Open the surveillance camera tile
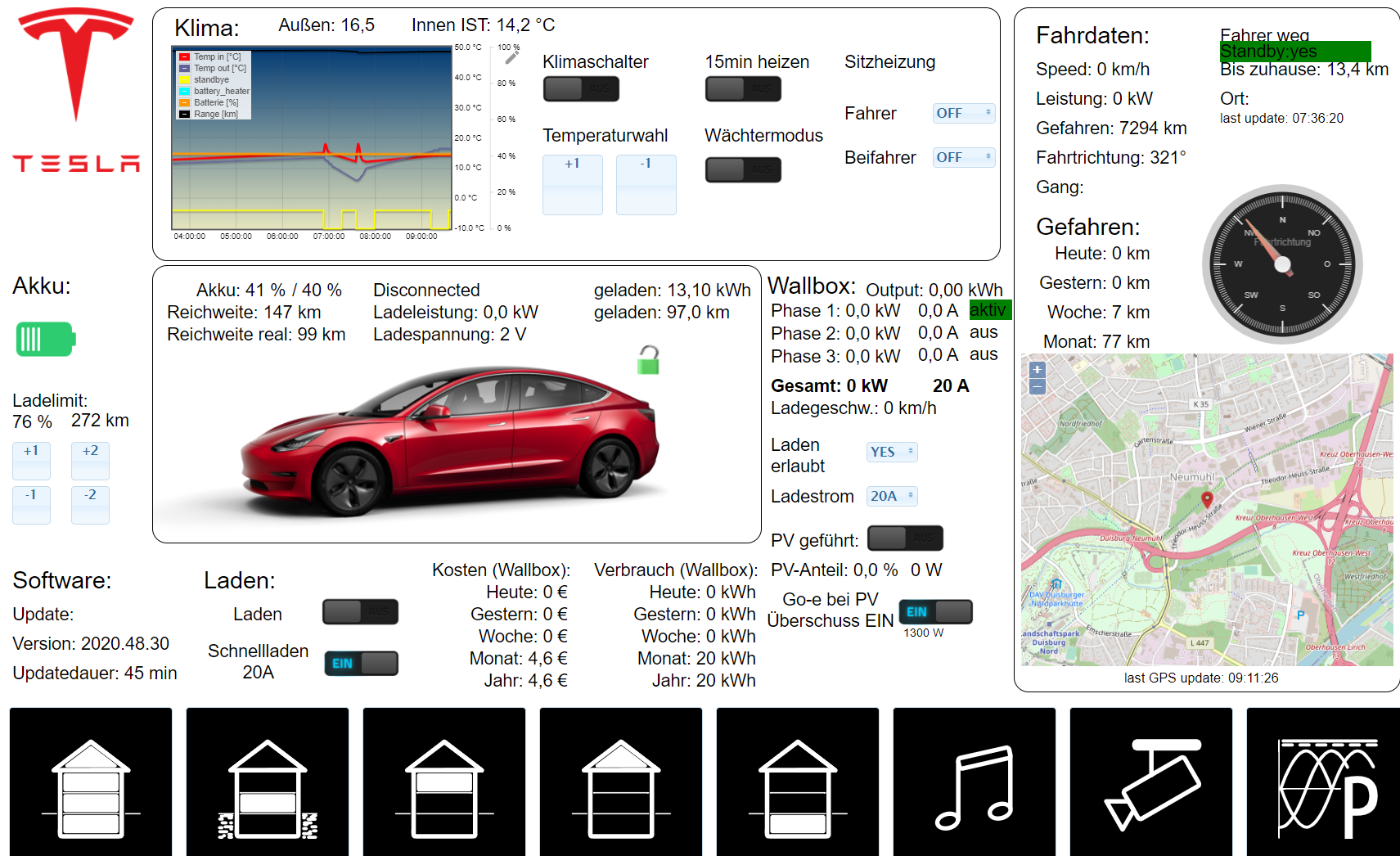The width and height of the screenshot is (1400, 856). (1151, 782)
